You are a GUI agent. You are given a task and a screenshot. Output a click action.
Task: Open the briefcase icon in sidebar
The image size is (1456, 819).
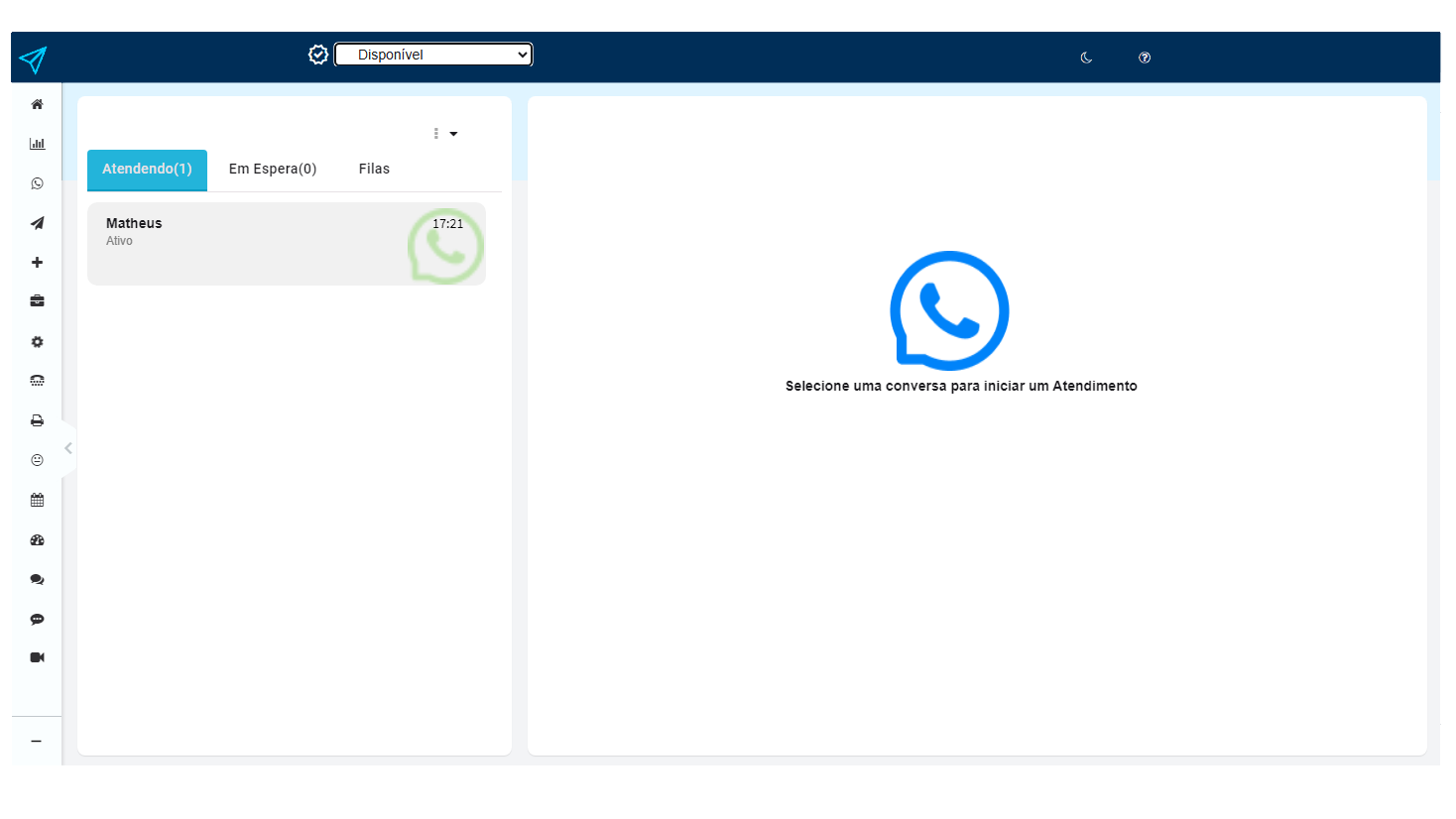pos(37,301)
